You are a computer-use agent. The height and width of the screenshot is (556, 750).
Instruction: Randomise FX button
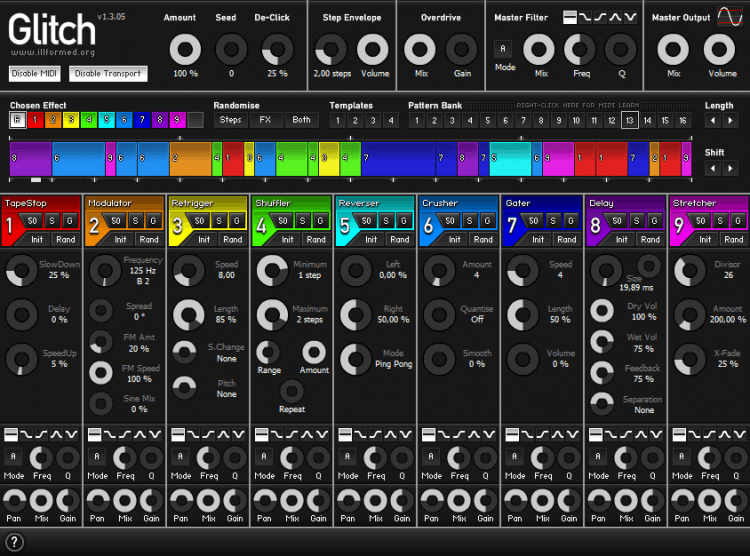(265, 120)
